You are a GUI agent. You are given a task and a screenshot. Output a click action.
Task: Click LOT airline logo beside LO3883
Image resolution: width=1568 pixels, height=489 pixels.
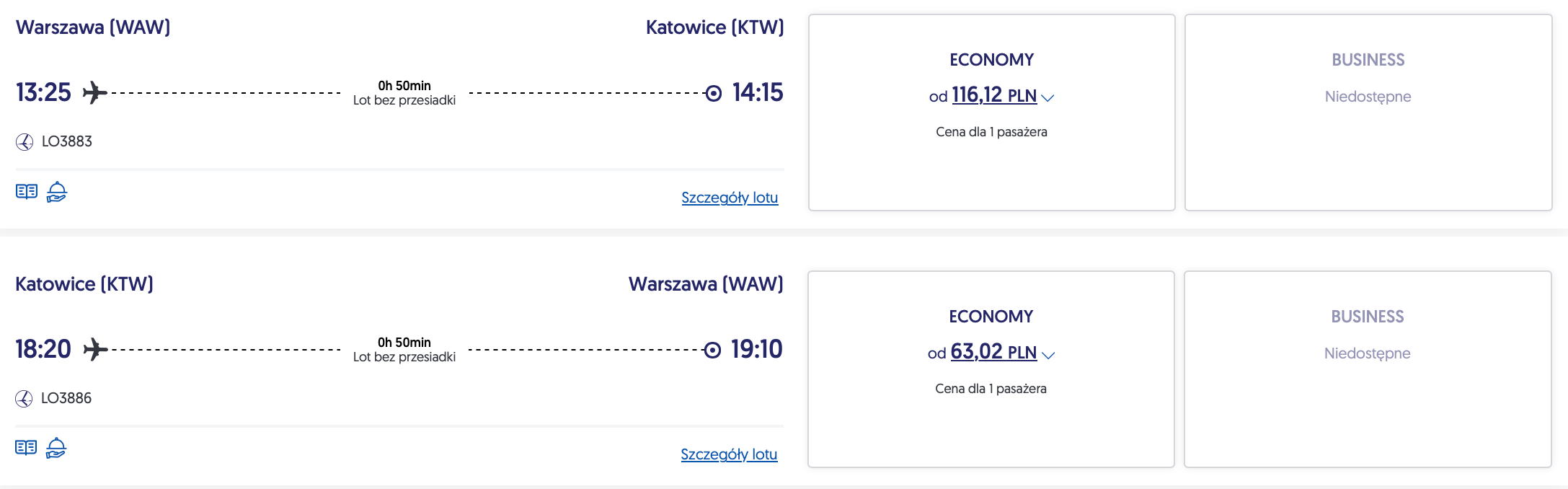coord(25,142)
